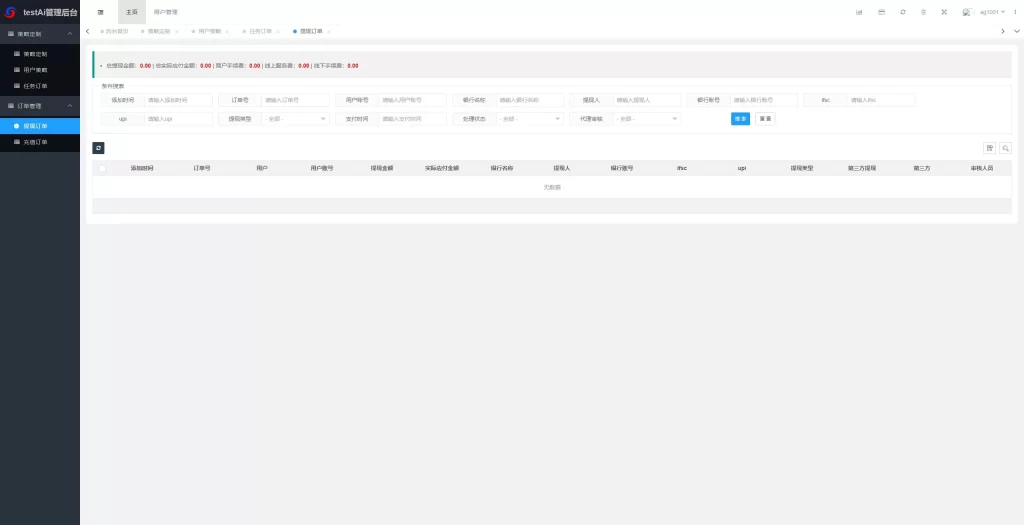Viewport: 1024px width, 525px height.
Task: Click the 订单号 input field
Action: 295,100
